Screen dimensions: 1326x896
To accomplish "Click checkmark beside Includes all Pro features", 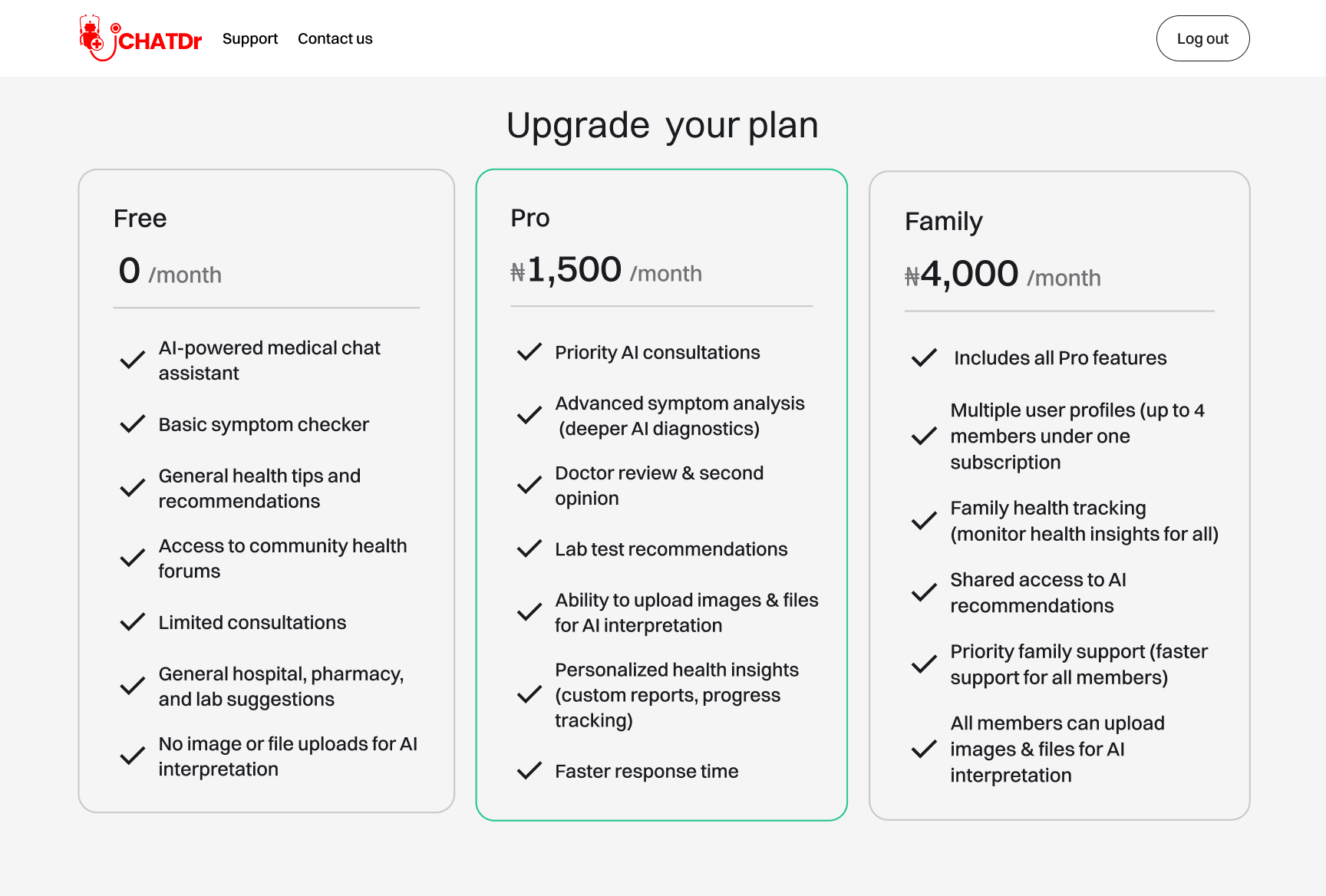I will pyautogui.click(x=924, y=357).
